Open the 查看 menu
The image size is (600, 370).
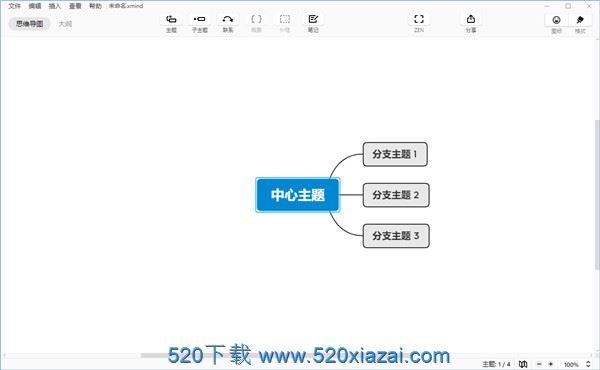pos(75,6)
